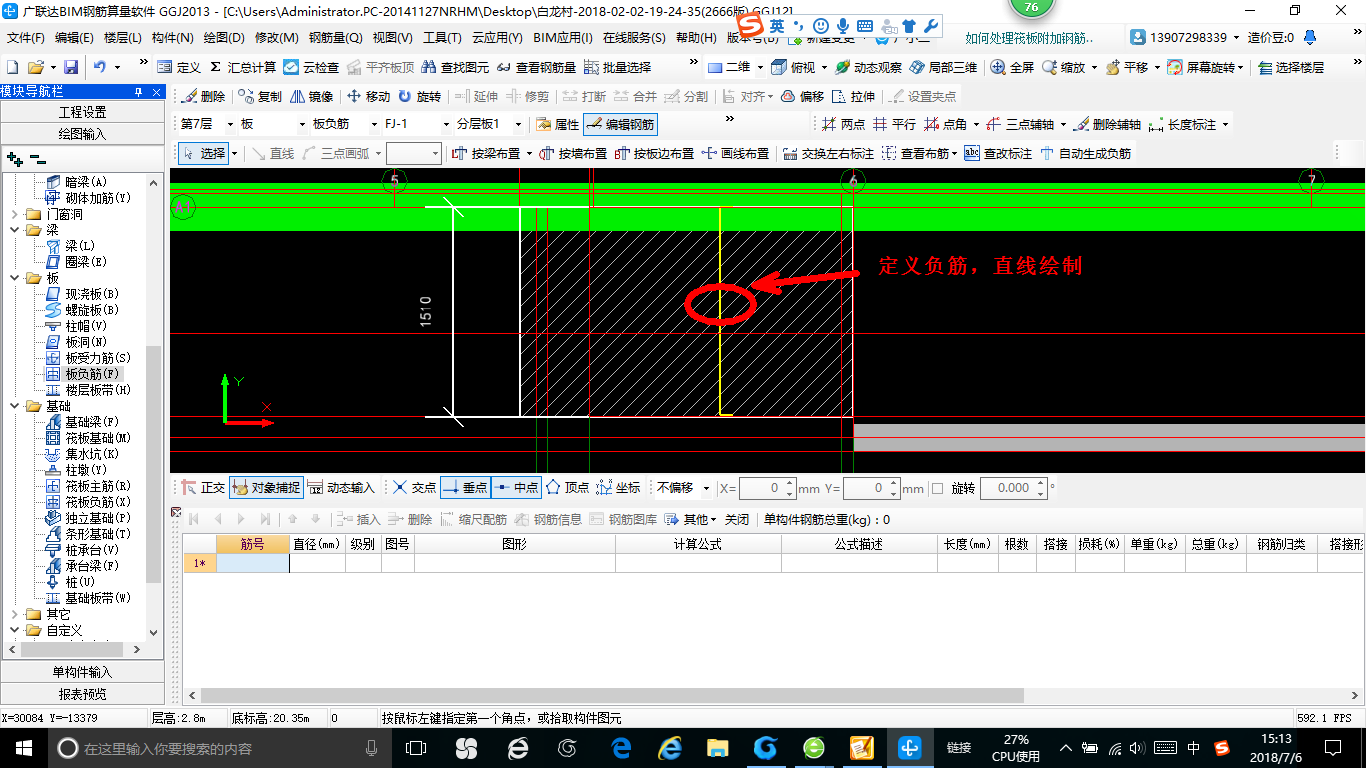Expand the 门窗洞 tree node
This screenshot has width=1366, height=768.
point(15,214)
